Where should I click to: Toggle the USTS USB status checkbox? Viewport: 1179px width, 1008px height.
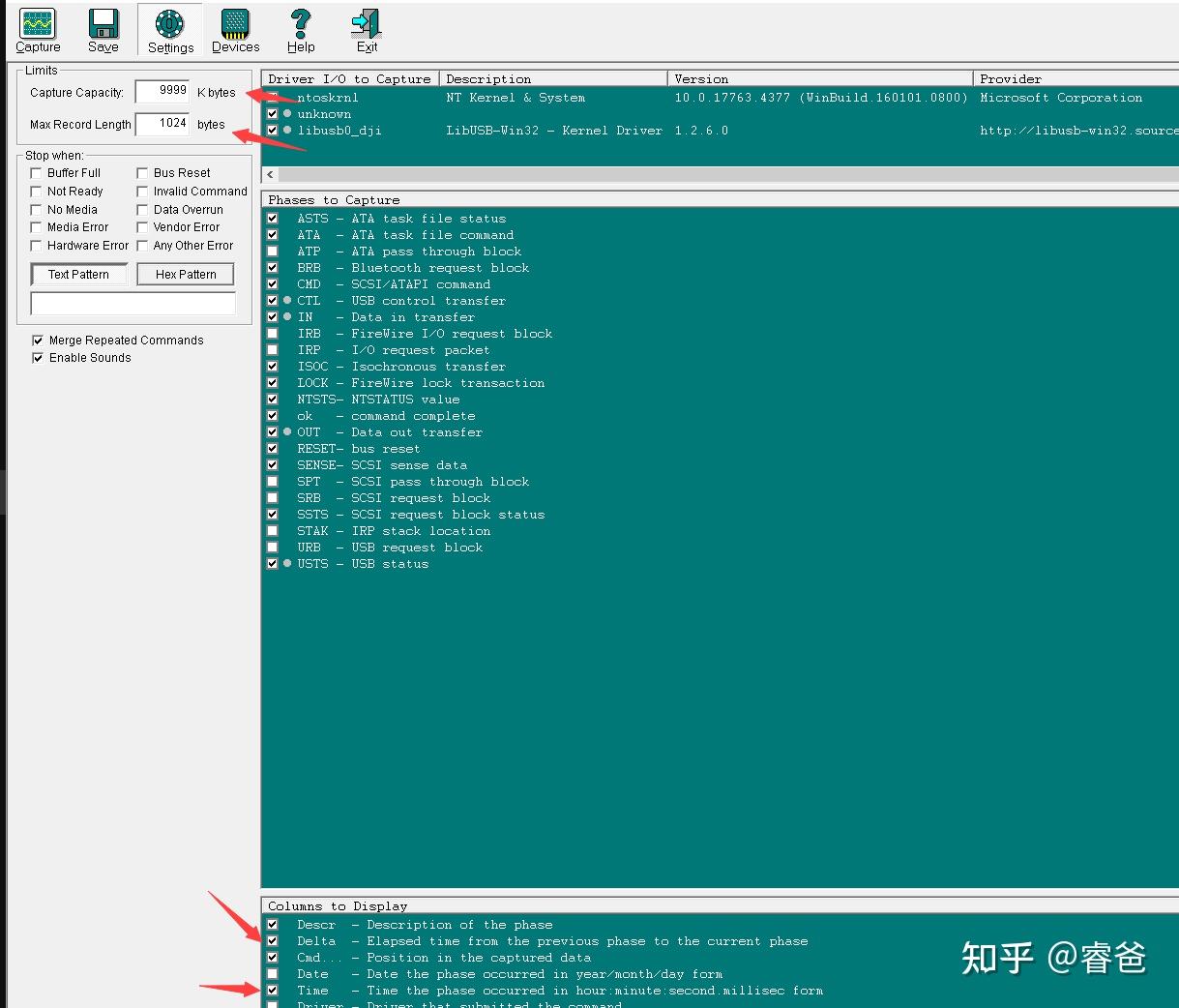(273, 564)
